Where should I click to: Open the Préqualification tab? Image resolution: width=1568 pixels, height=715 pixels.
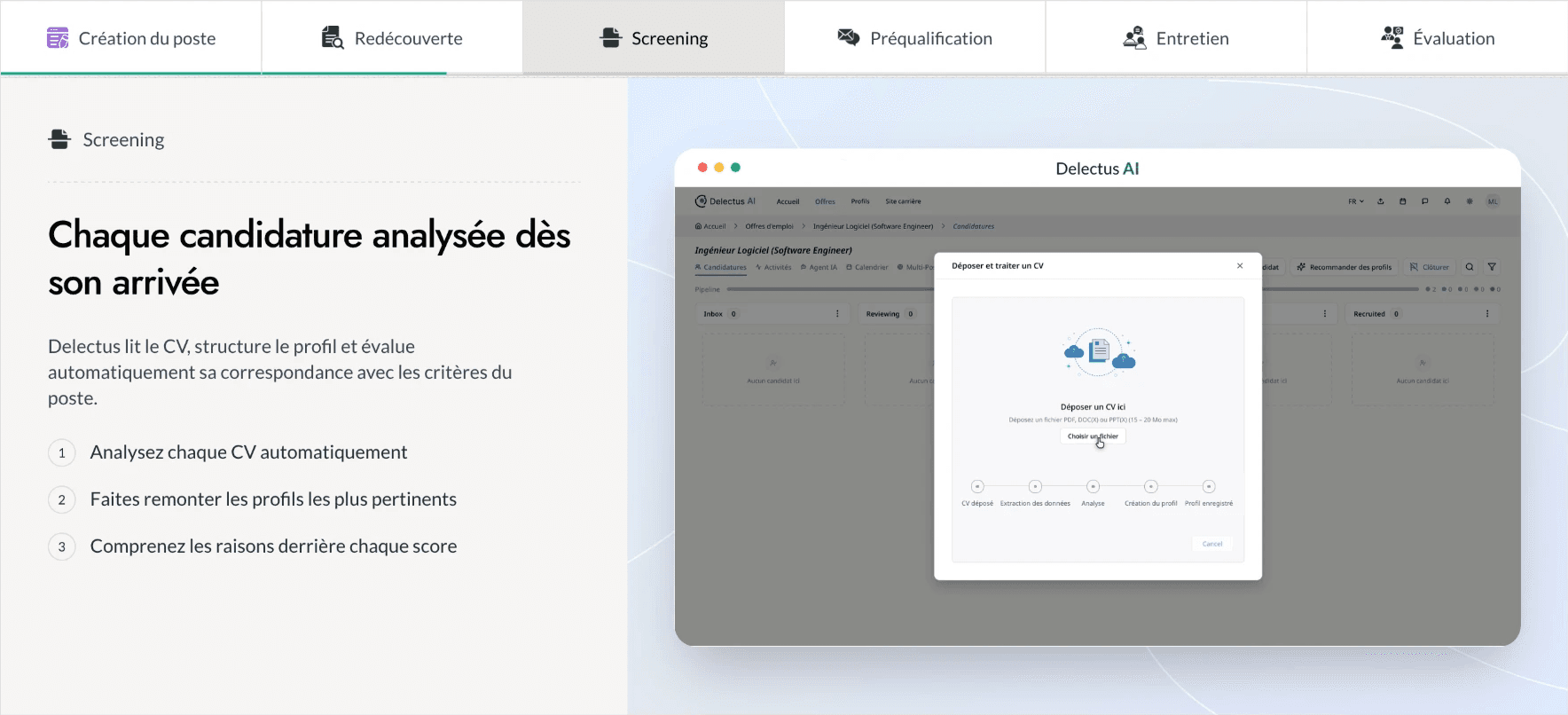point(914,38)
